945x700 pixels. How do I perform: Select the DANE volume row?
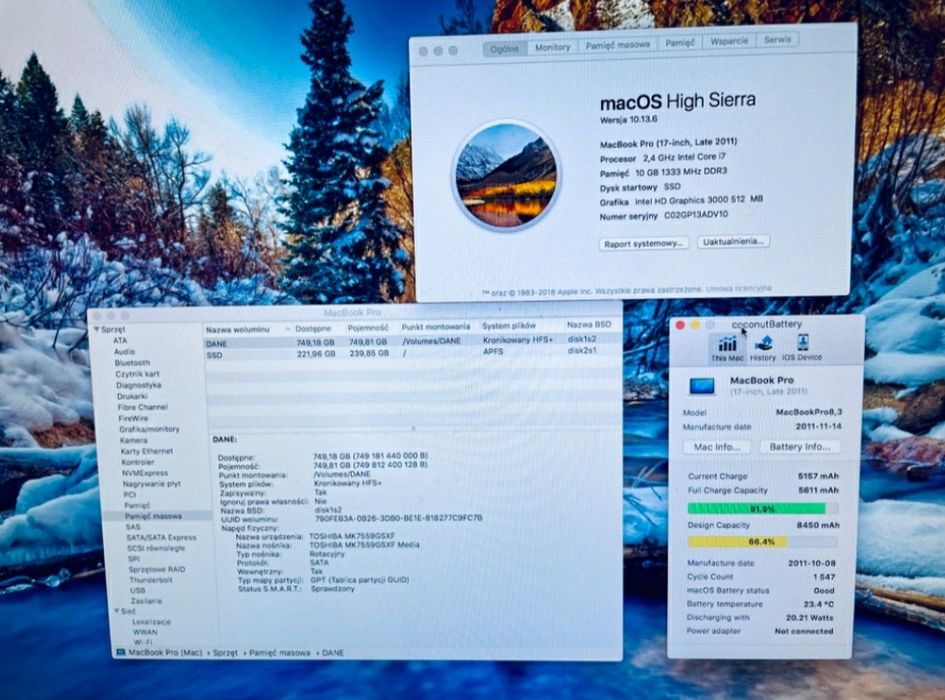(413, 342)
